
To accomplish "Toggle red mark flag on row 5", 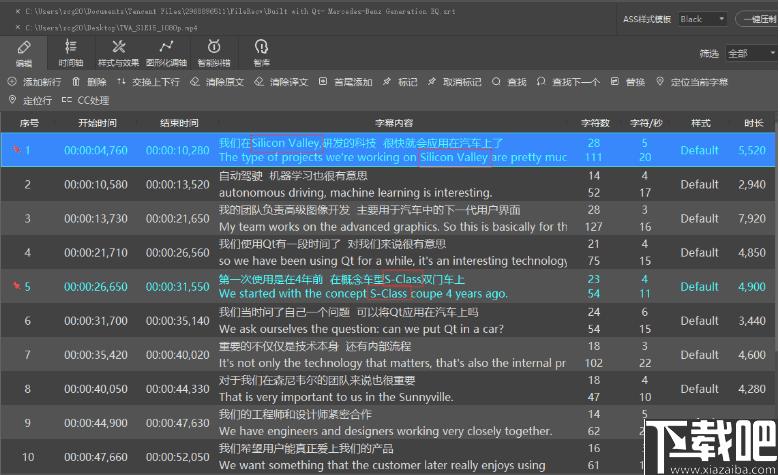I will (x=16, y=286).
